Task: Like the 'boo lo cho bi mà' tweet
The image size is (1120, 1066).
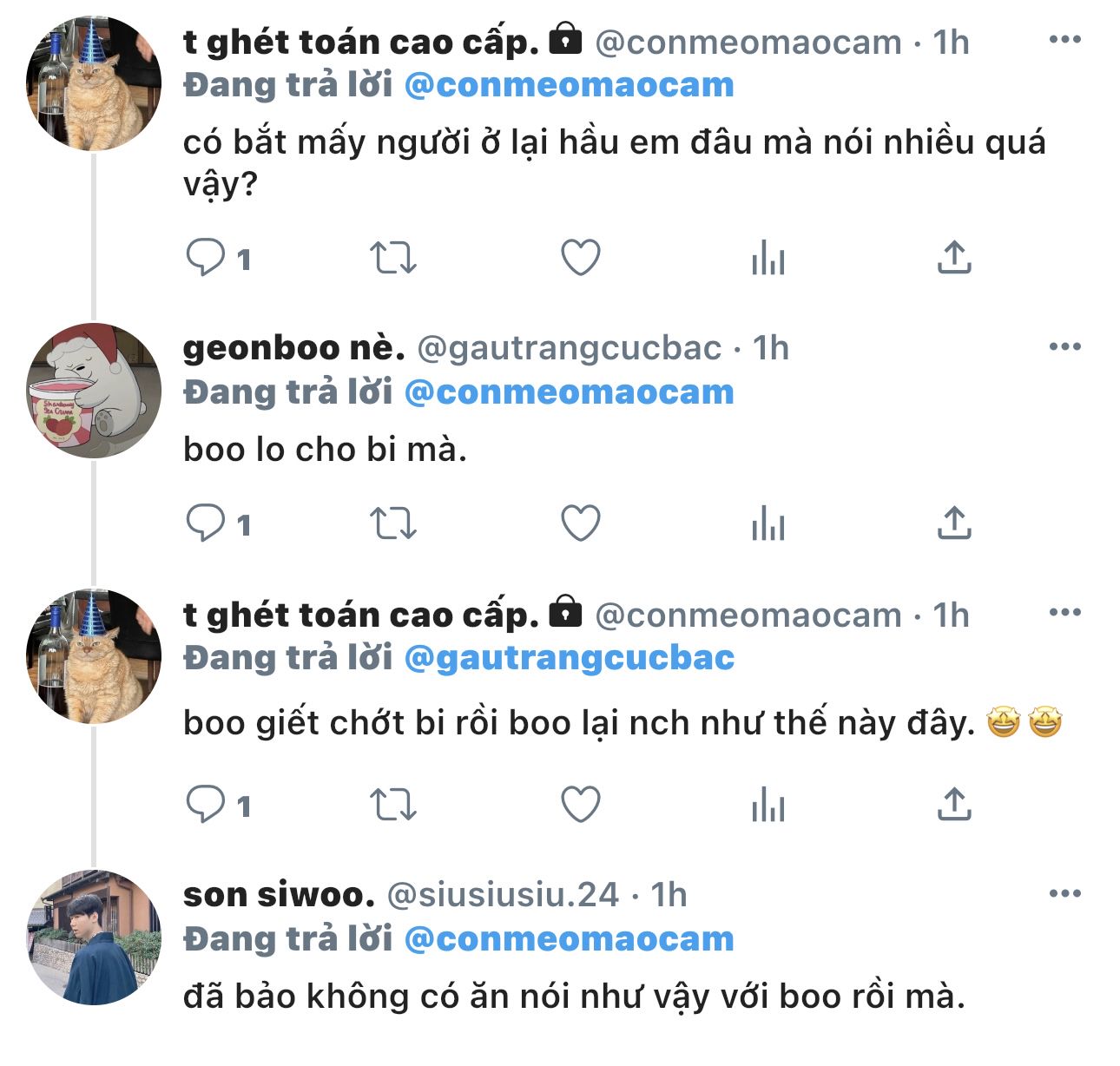Action: 581,523
